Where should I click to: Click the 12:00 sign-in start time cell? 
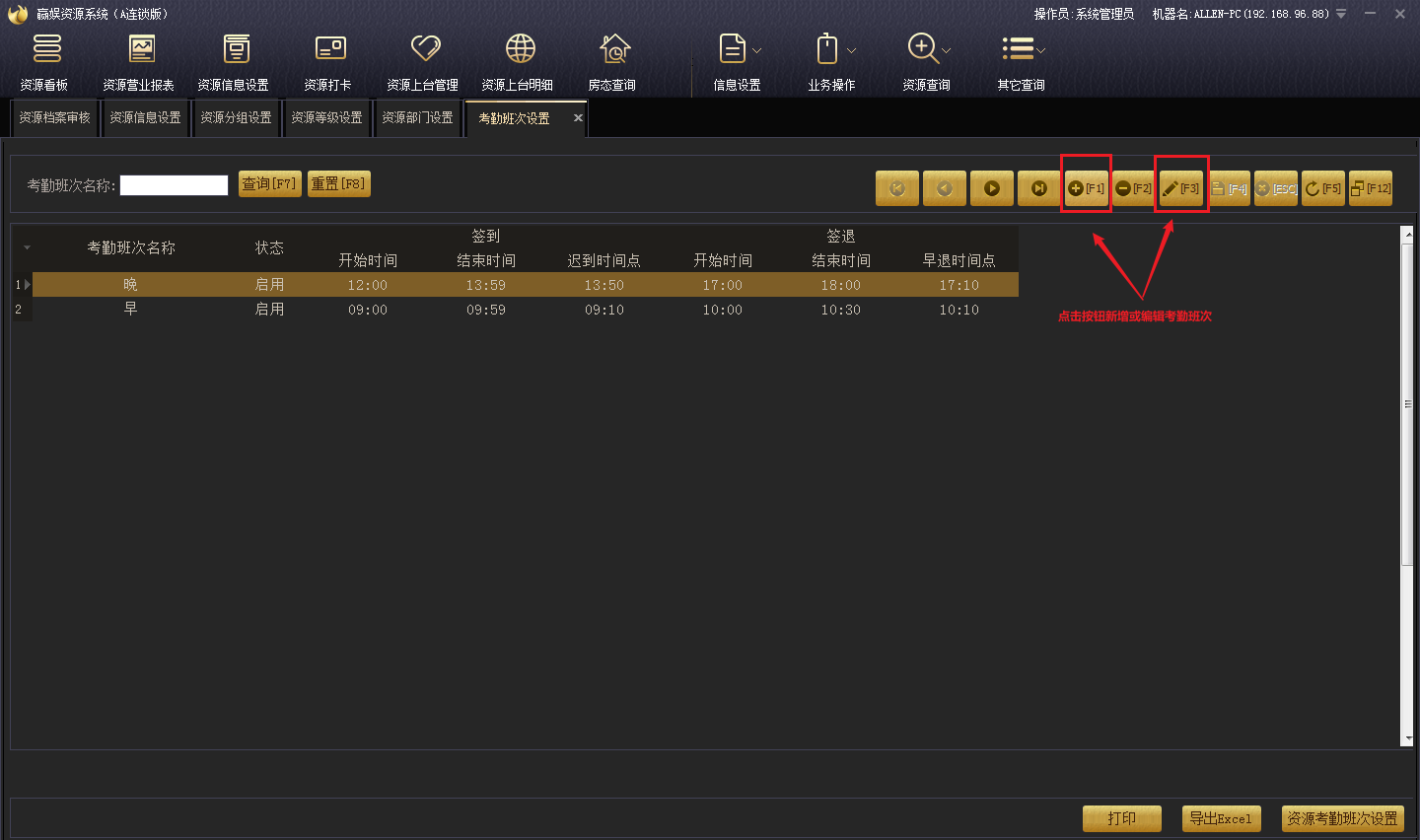pos(368,285)
